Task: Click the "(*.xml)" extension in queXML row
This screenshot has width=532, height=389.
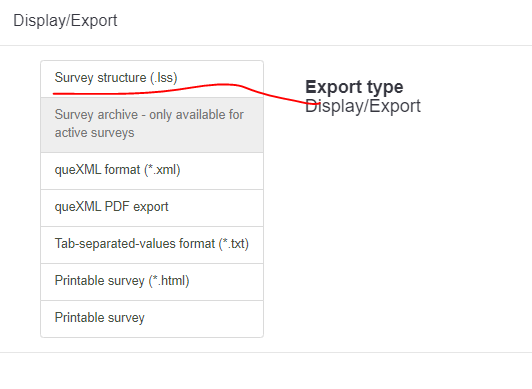Action: [162, 170]
